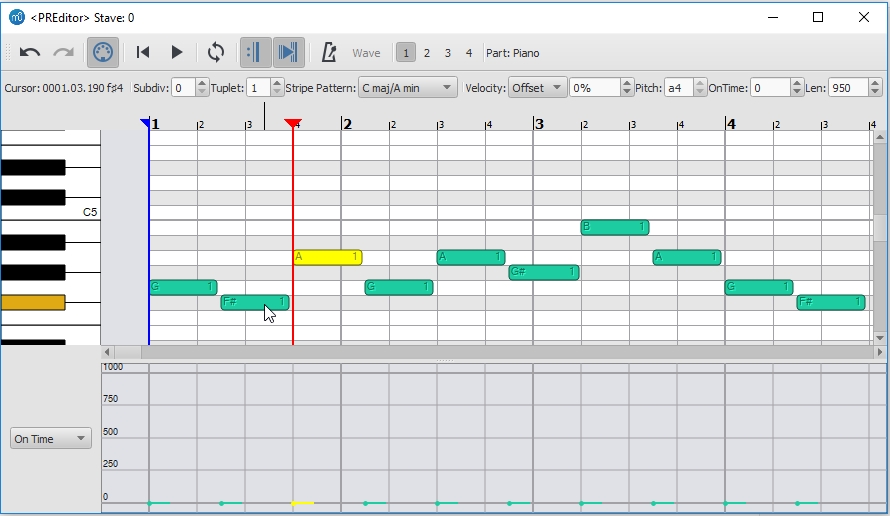Select voice 1 button
This screenshot has height=516, width=890.
pyautogui.click(x=405, y=53)
